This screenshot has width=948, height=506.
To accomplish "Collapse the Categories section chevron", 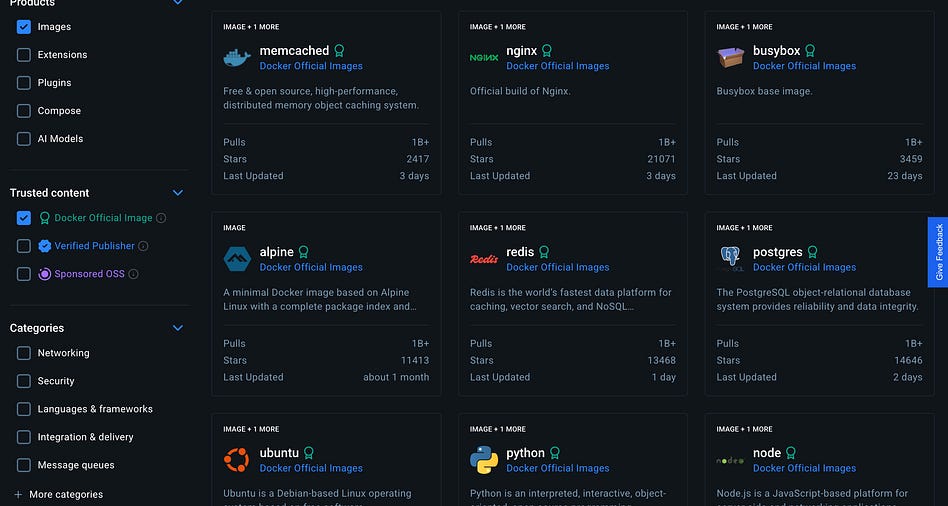I will [178, 328].
